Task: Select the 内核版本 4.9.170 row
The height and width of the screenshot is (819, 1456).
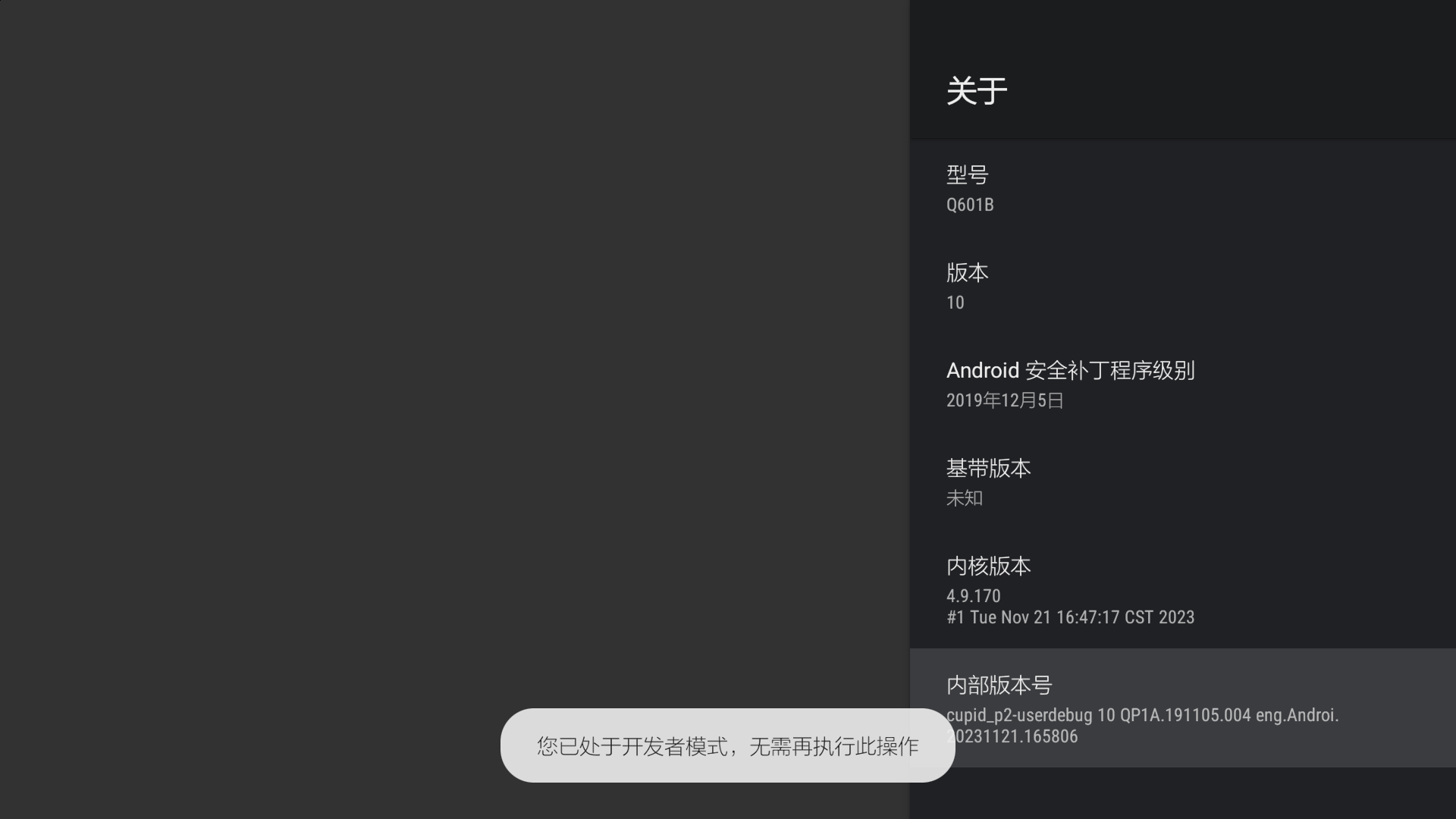Action: (x=1183, y=590)
